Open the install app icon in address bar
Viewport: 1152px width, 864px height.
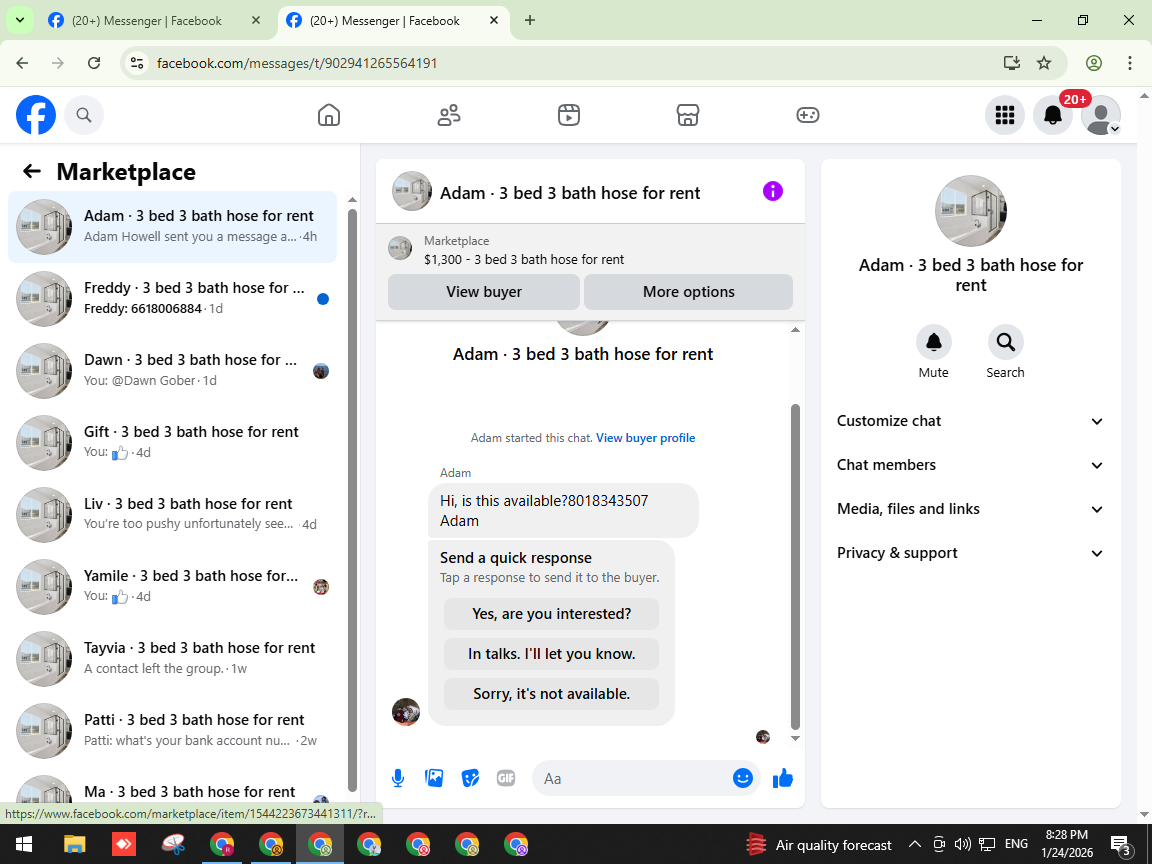tap(1012, 63)
